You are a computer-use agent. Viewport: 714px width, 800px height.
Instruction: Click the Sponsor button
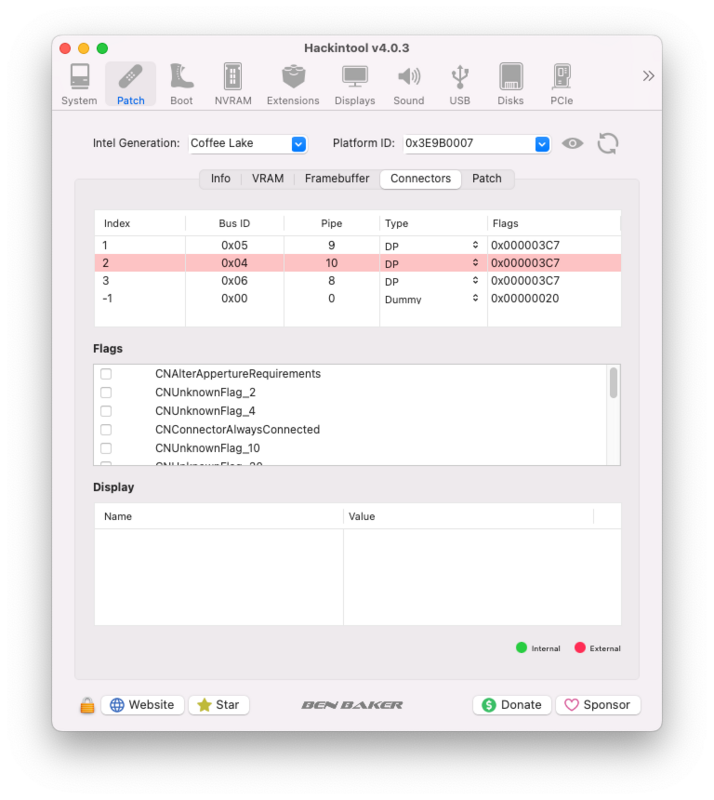pyautogui.click(x=598, y=705)
